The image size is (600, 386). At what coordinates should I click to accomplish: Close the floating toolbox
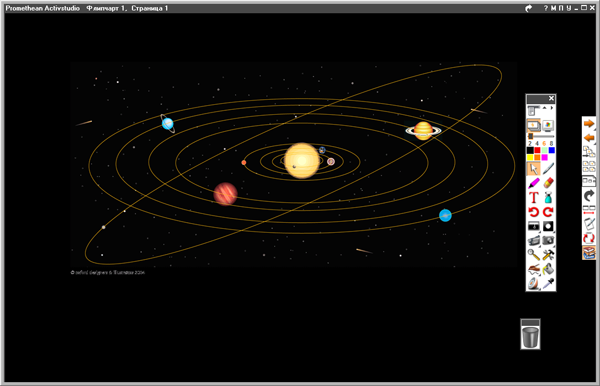coord(551,98)
